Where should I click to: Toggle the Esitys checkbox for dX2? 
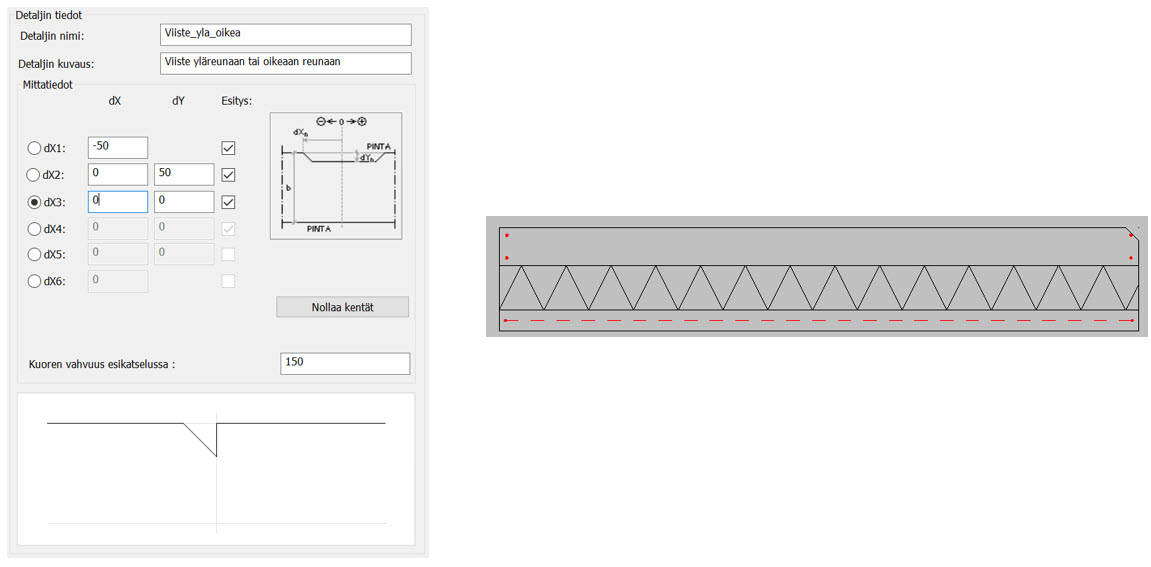[x=228, y=175]
